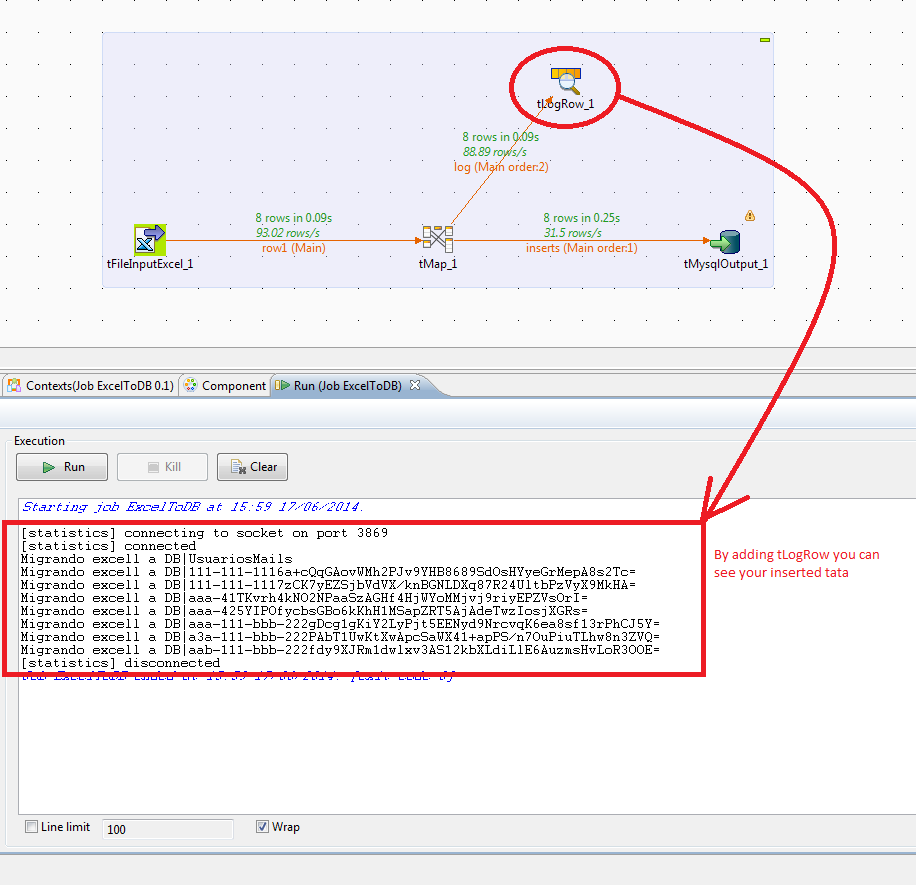The width and height of the screenshot is (916, 885).
Task: Click the Run button
Action: click(x=62, y=467)
